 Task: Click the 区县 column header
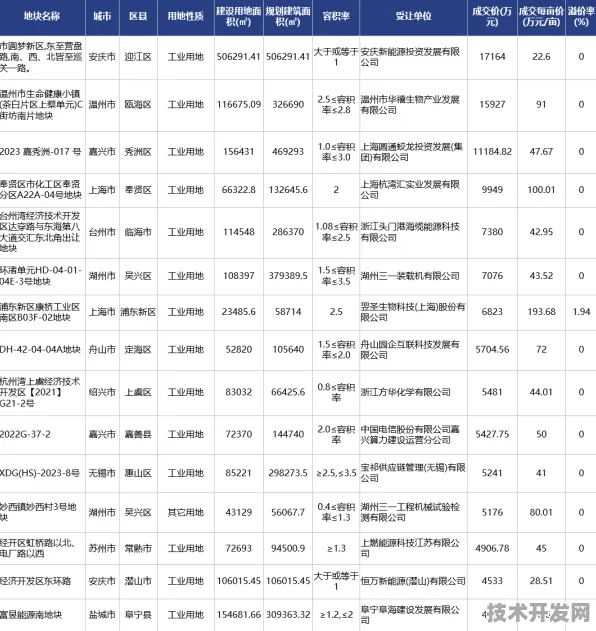click(x=138, y=16)
